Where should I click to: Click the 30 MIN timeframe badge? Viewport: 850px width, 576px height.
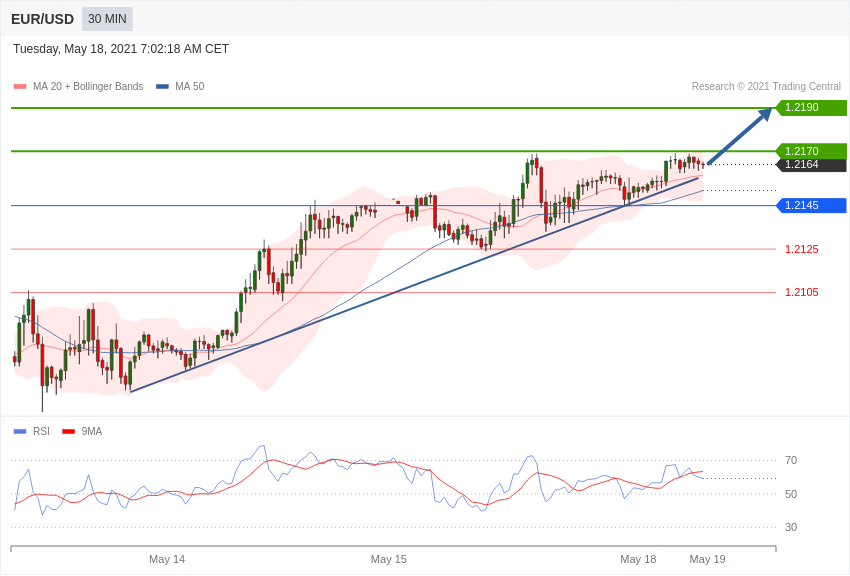click(107, 19)
